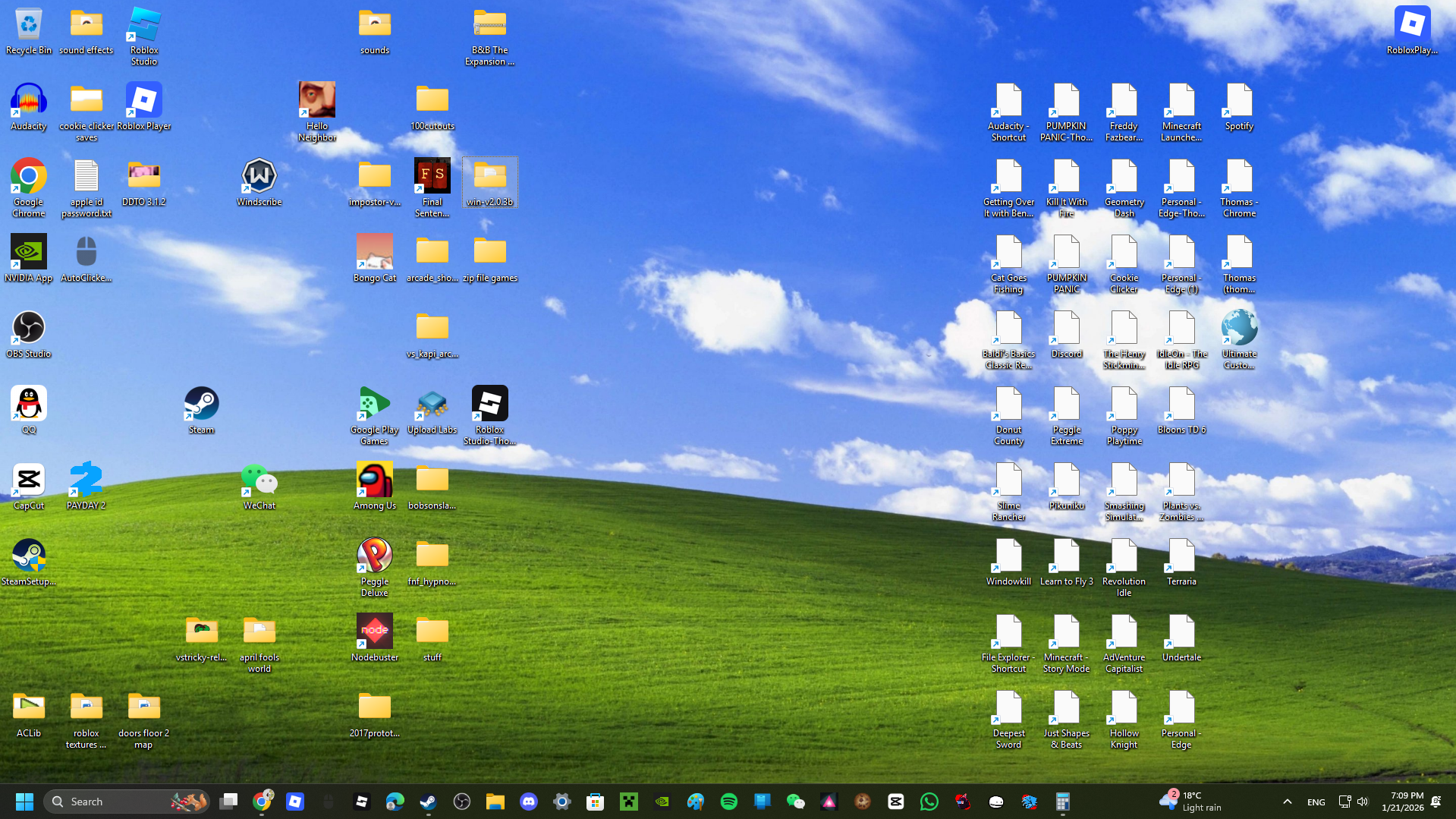Viewport: 1456px width, 819px height.
Task: Open the Spotify desktop shortcut
Action: tap(1237, 99)
